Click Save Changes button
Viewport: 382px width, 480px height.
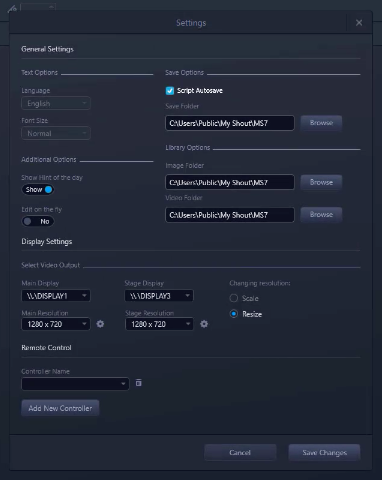coord(324,452)
